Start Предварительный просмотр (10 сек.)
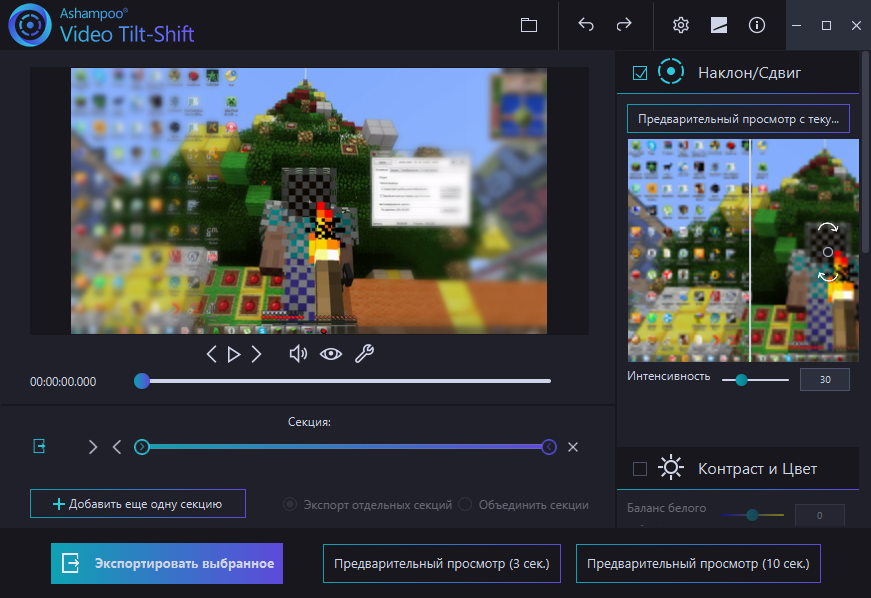This screenshot has width=871, height=598. tap(698, 564)
